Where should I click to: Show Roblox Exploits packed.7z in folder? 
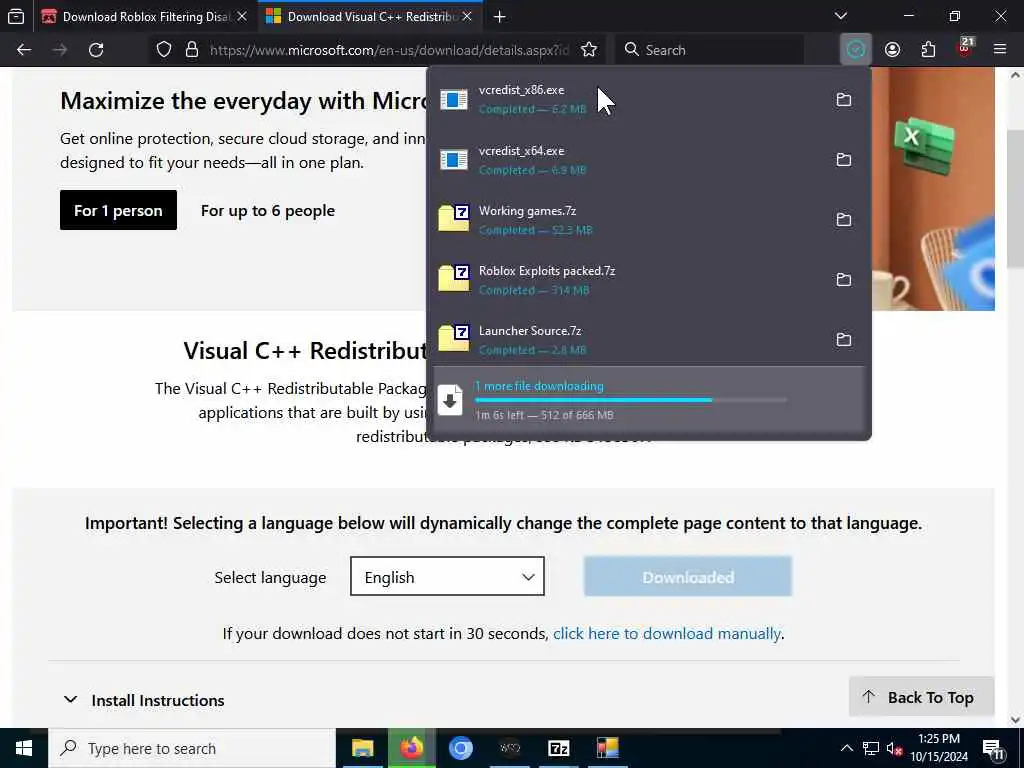click(x=844, y=280)
